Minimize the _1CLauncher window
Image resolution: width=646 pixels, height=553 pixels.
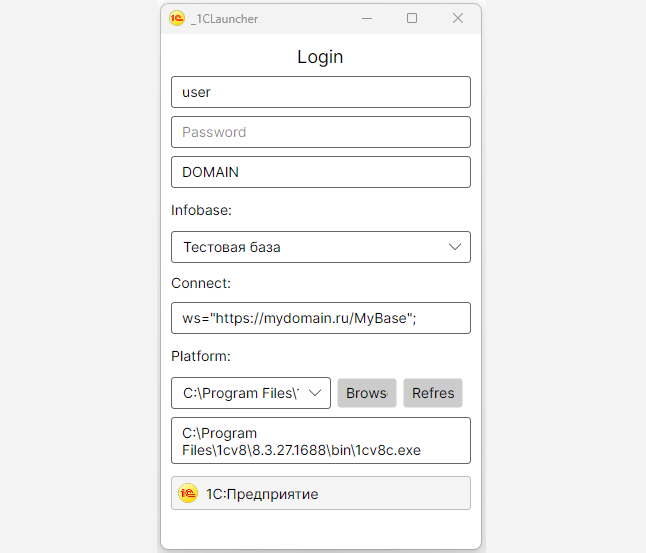[366, 18]
